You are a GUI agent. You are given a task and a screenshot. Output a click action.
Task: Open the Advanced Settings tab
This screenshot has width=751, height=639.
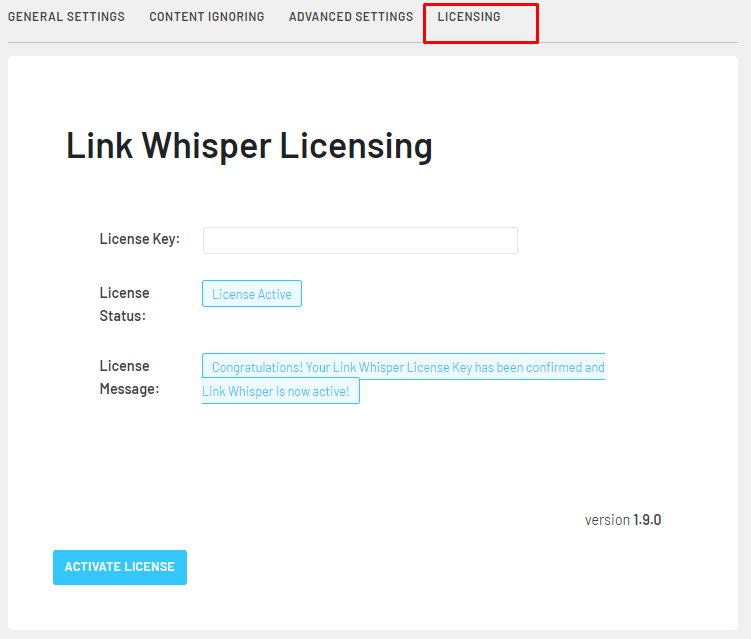(351, 17)
